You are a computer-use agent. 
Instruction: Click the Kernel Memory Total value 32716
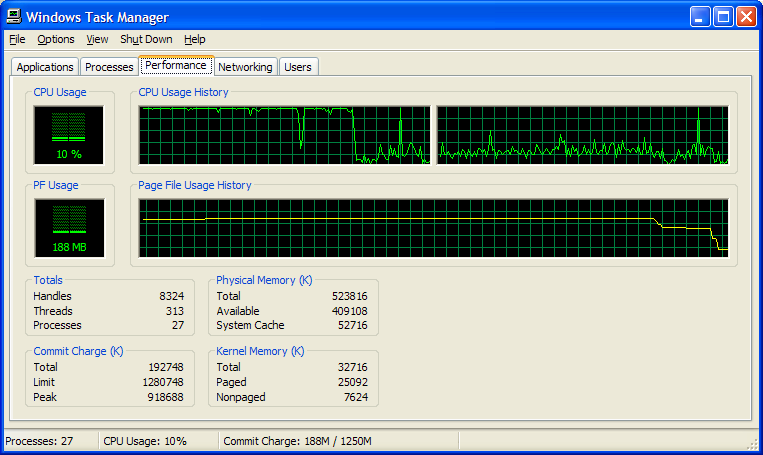point(353,367)
